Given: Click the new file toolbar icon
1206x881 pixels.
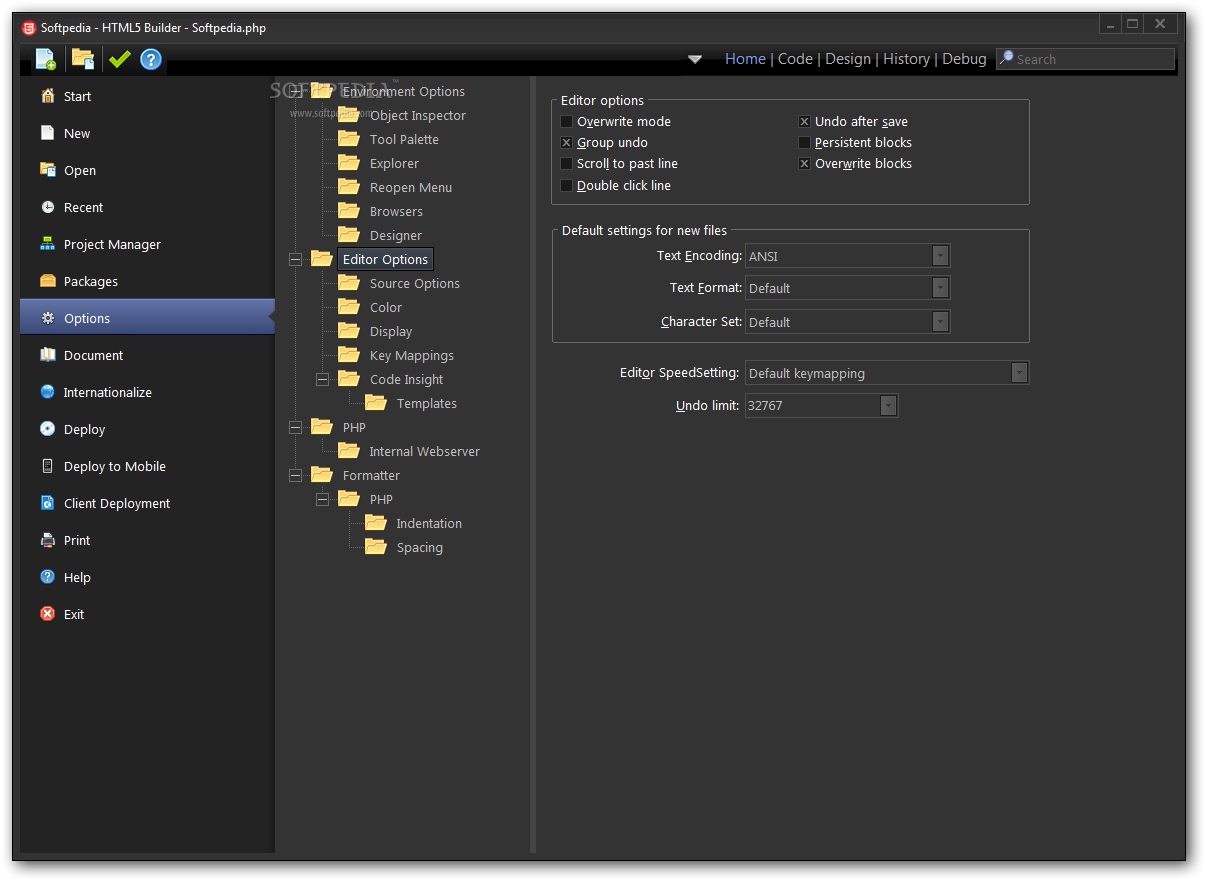Looking at the screenshot, I should pyautogui.click(x=46, y=59).
